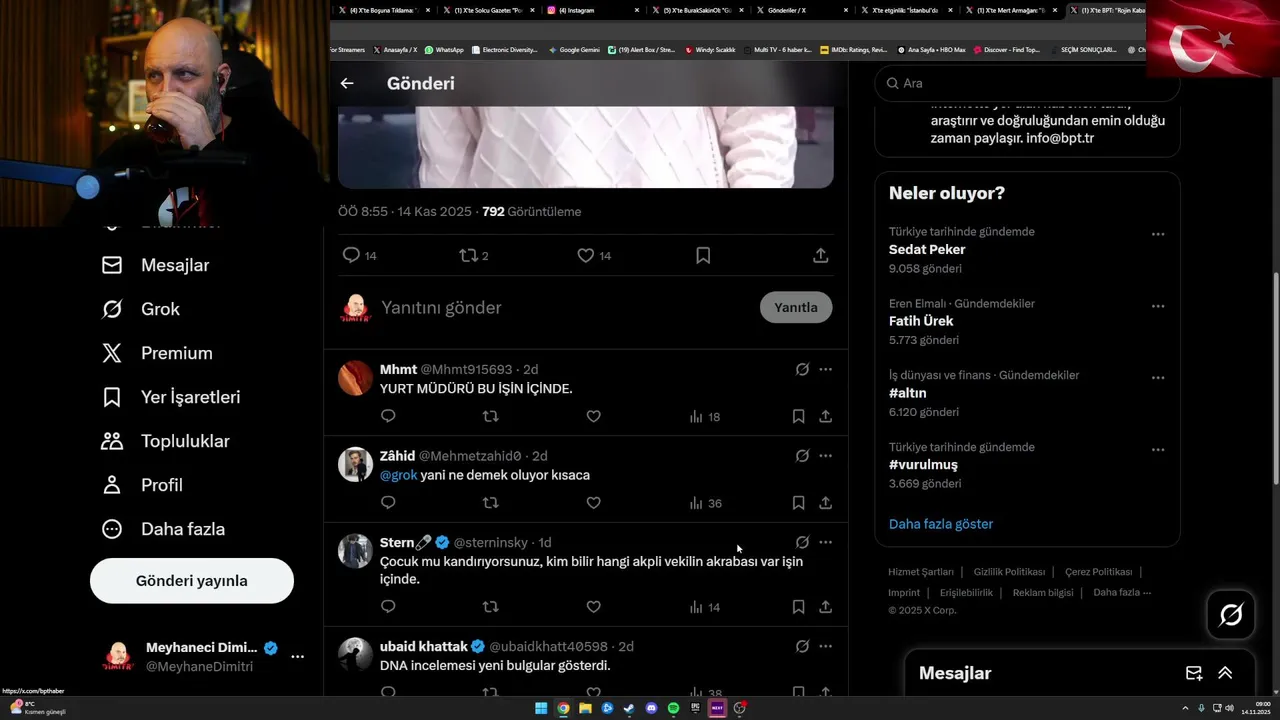Screen dimensions: 1280x720
Task: Reply to Stern's comment
Action: pyautogui.click(x=388, y=606)
